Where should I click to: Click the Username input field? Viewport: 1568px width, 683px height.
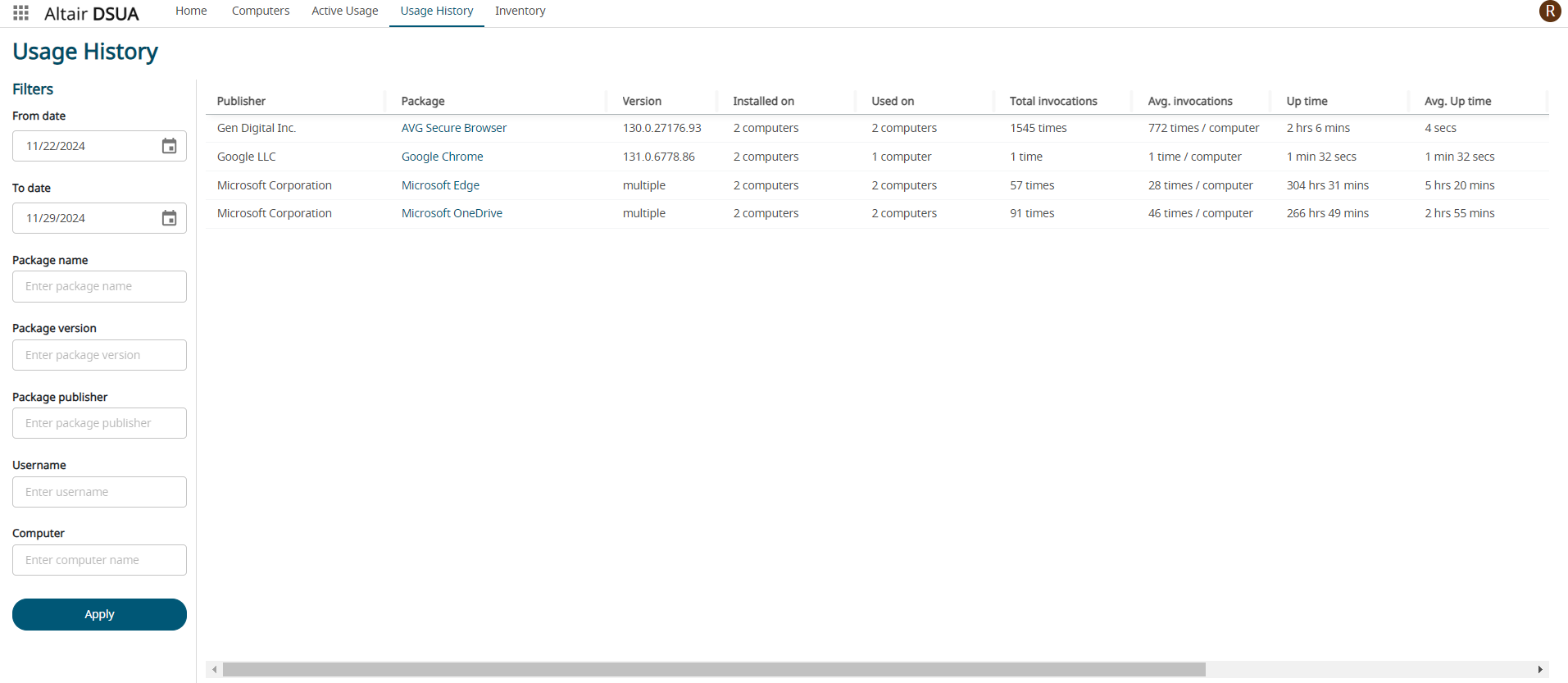click(x=99, y=493)
